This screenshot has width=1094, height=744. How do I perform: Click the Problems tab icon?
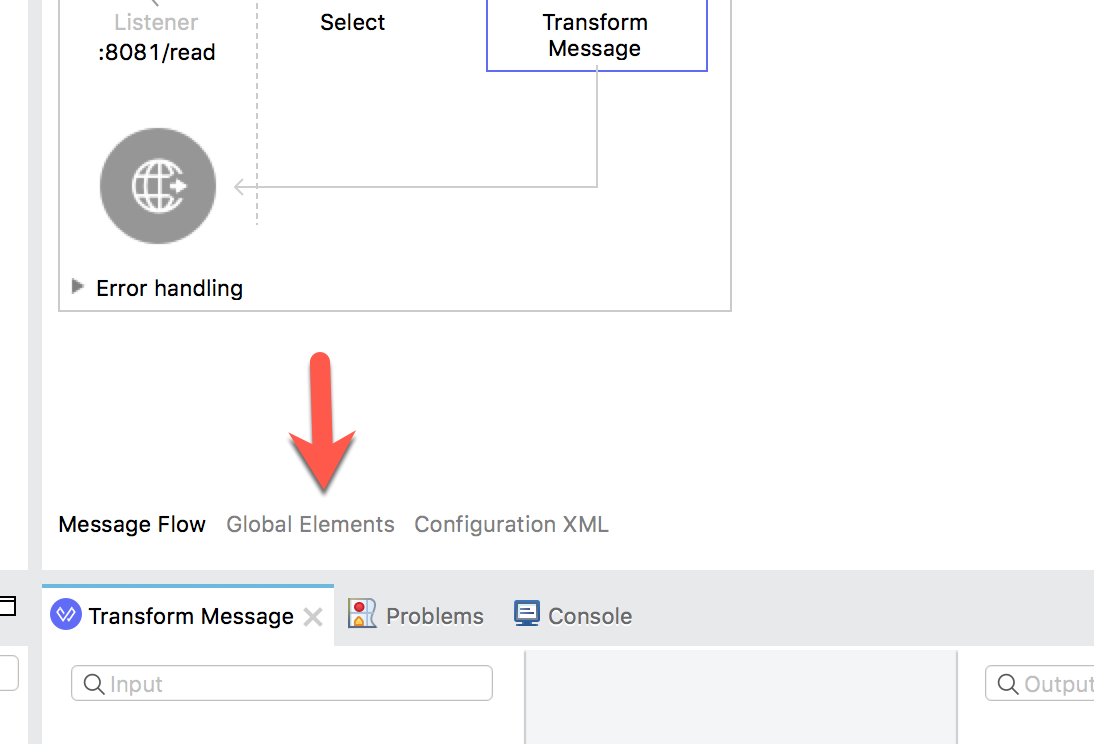[x=361, y=614]
